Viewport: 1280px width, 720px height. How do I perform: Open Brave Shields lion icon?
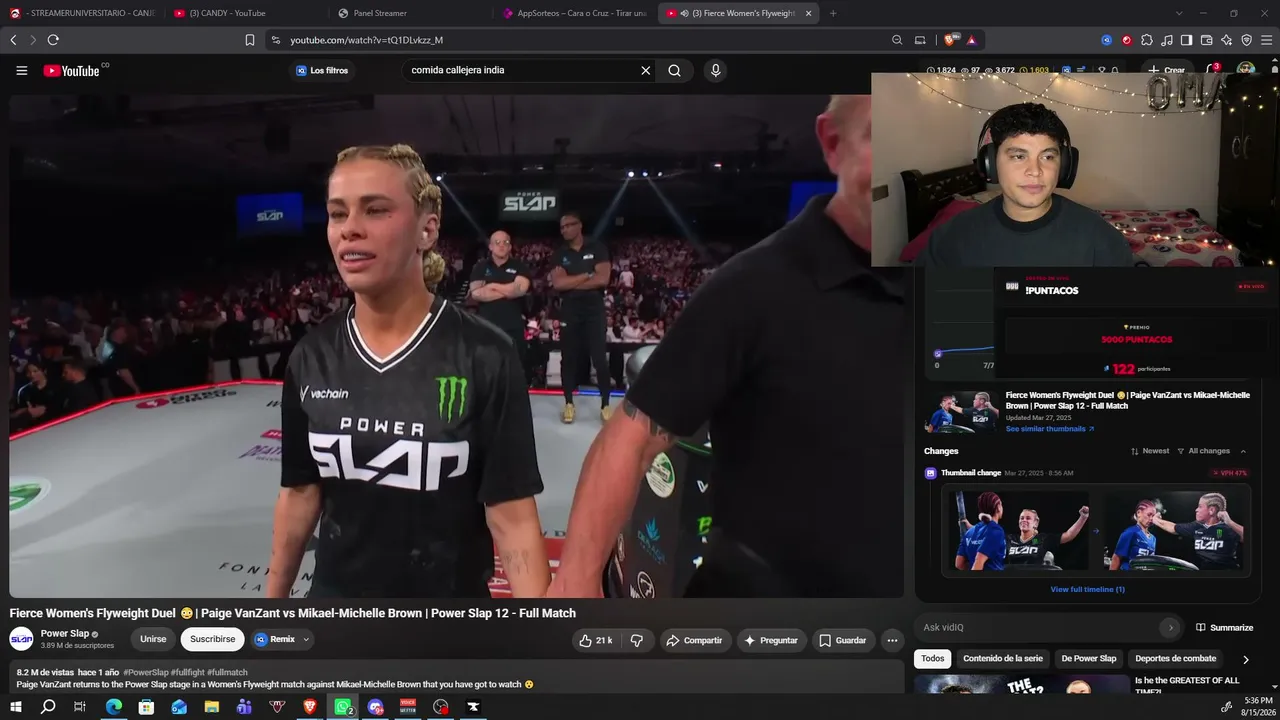point(951,40)
